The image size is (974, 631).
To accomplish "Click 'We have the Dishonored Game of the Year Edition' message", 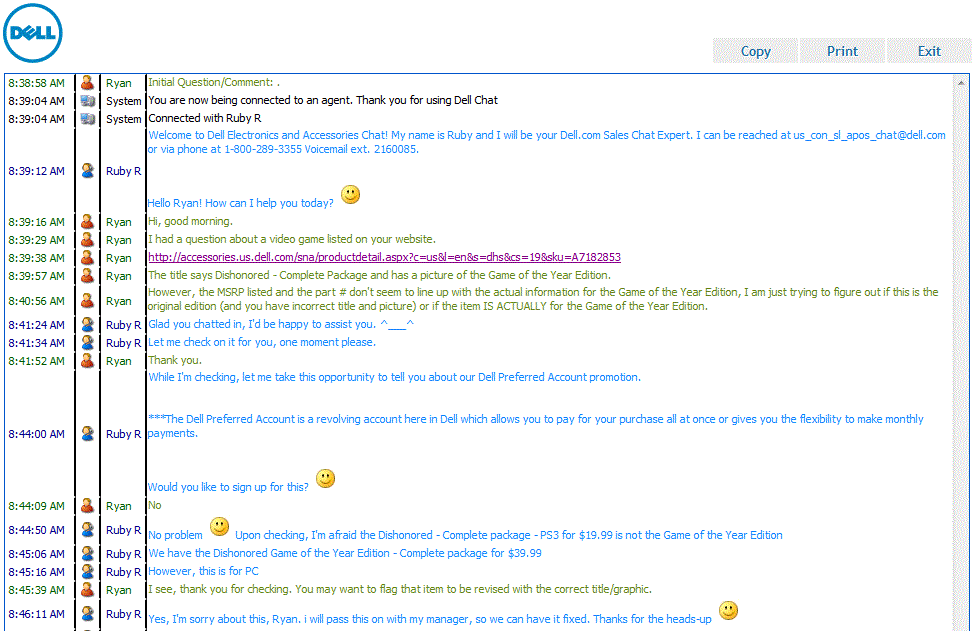I will pos(345,553).
